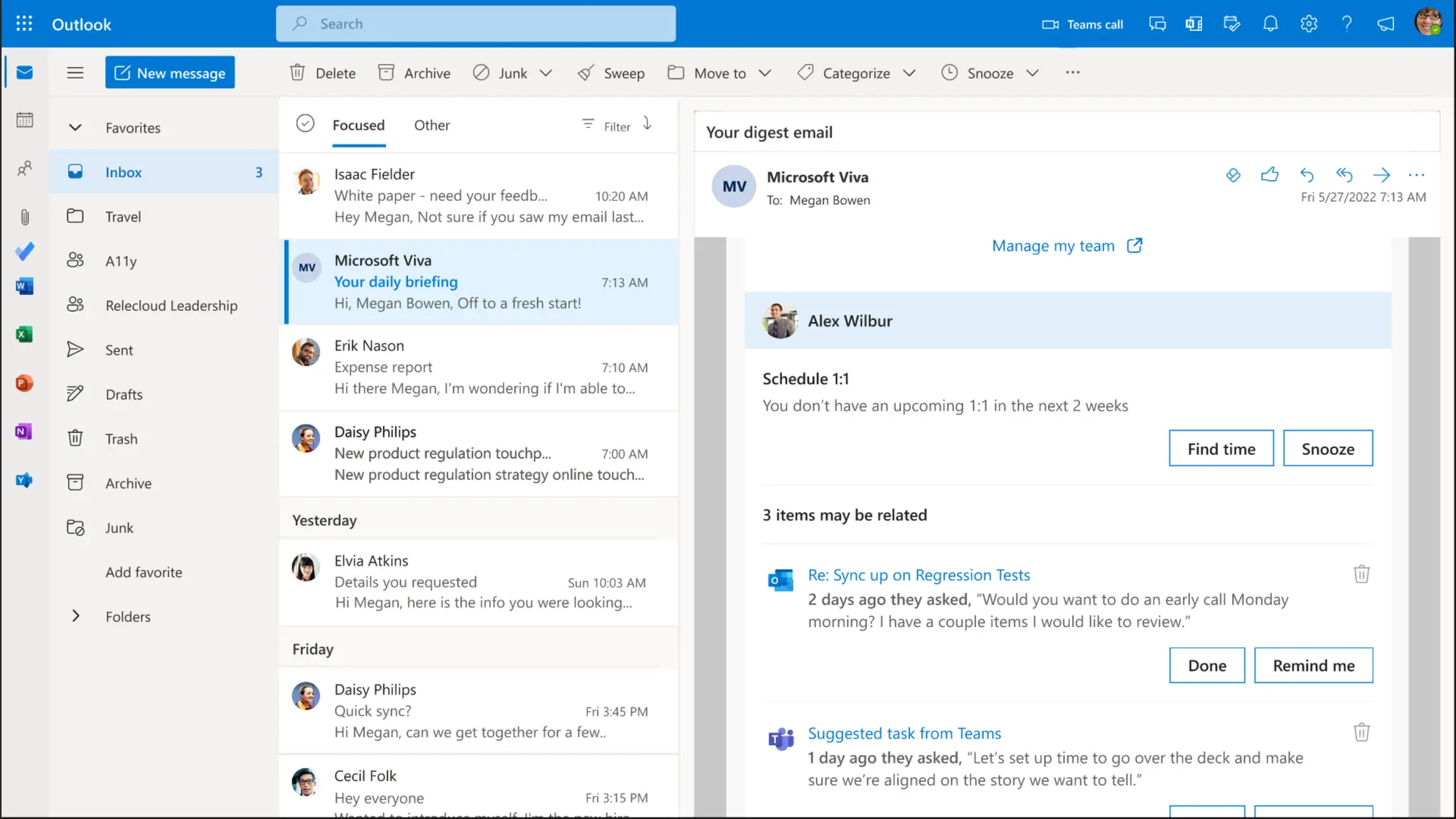Delete the Regression Tests related item
Screen dimensions: 1456x819
[1361, 574]
